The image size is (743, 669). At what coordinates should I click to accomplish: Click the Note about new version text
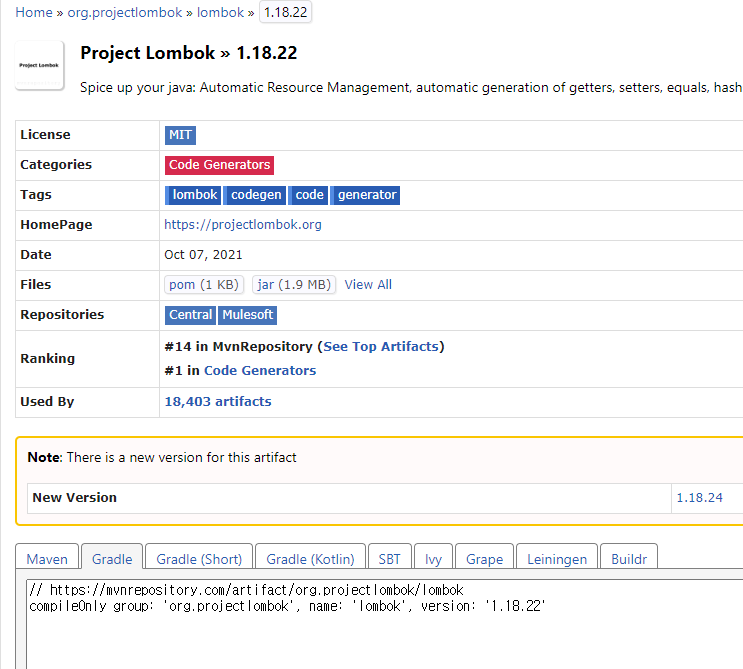click(162, 457)
